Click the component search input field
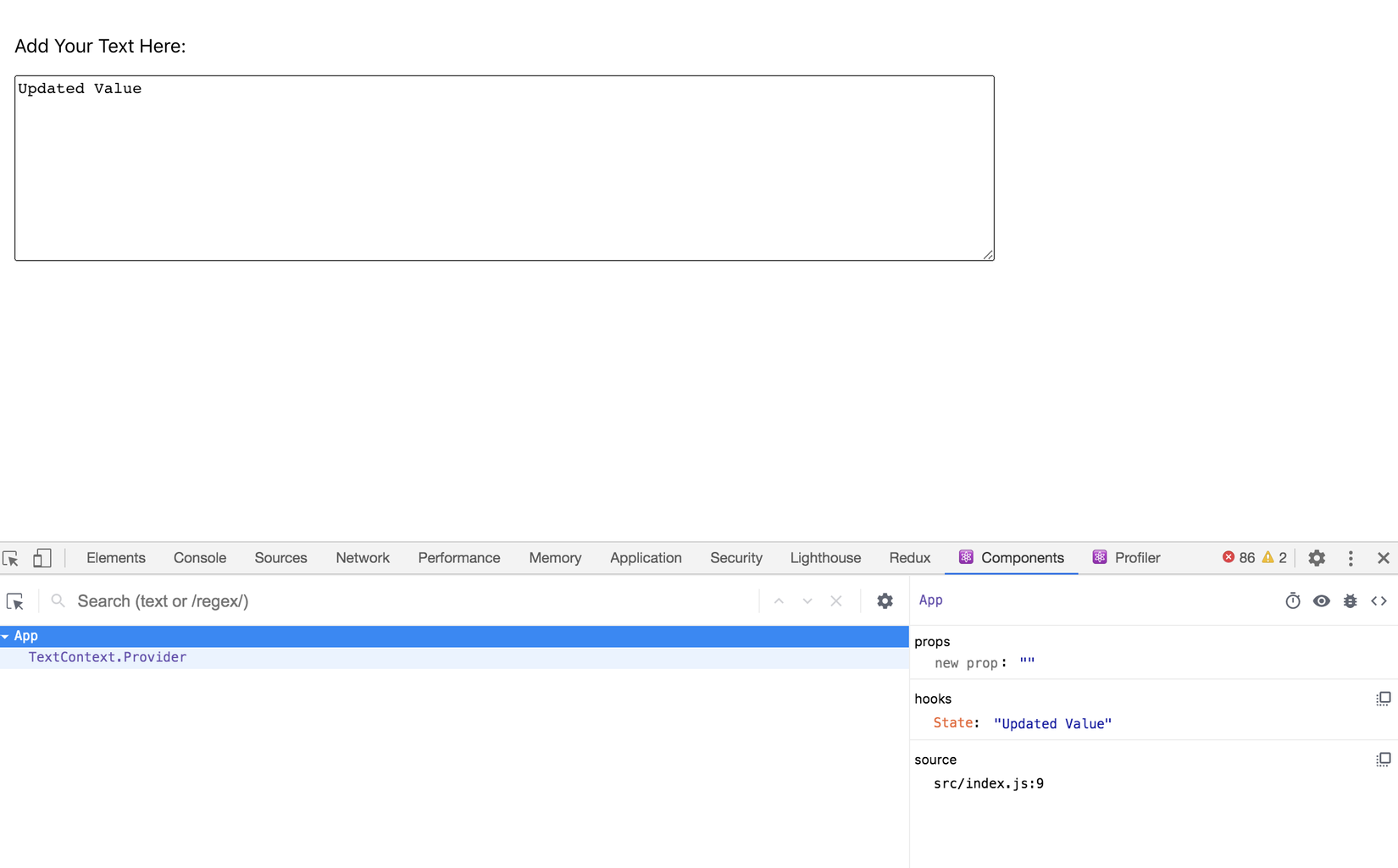The image size is (1398, 868). pos(407,601)
